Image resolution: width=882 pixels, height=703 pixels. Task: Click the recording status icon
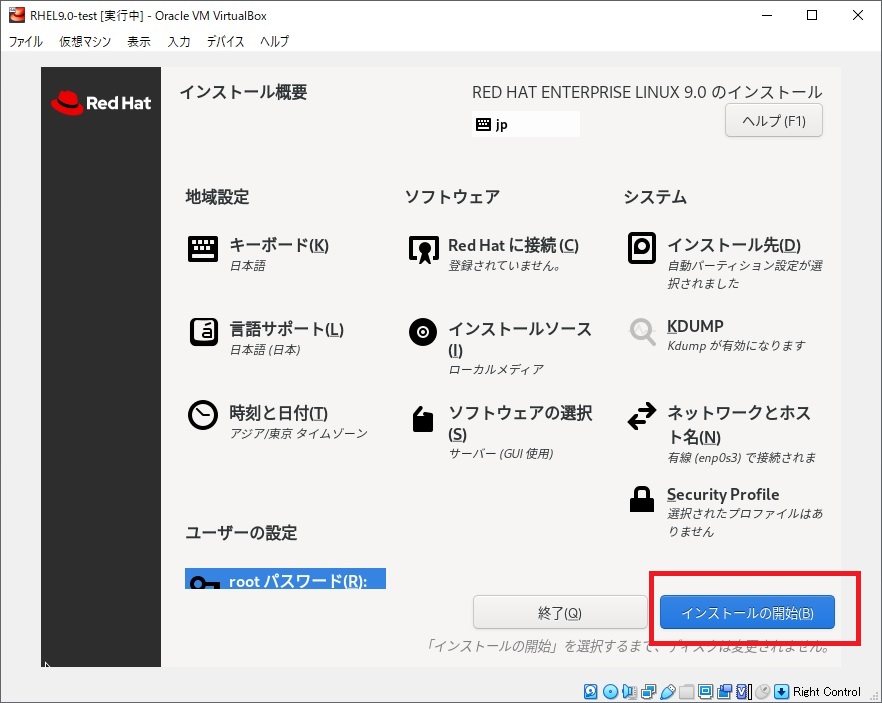point(724,691)
